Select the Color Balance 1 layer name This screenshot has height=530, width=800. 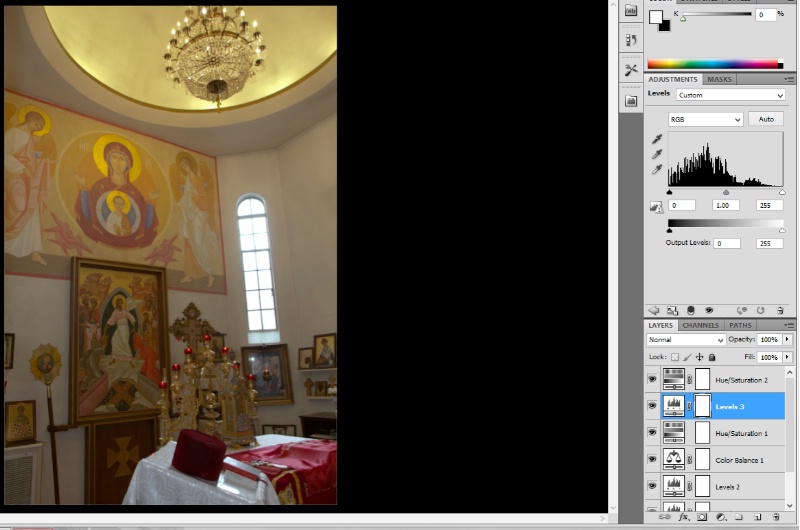click(739, 460)
